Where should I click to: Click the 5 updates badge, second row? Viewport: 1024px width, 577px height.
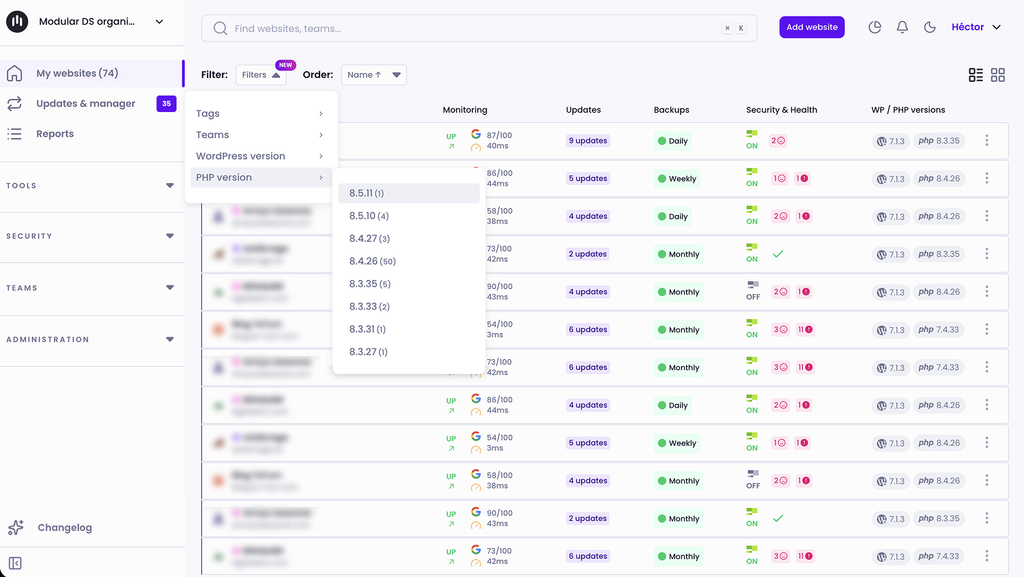coord(588,178)
